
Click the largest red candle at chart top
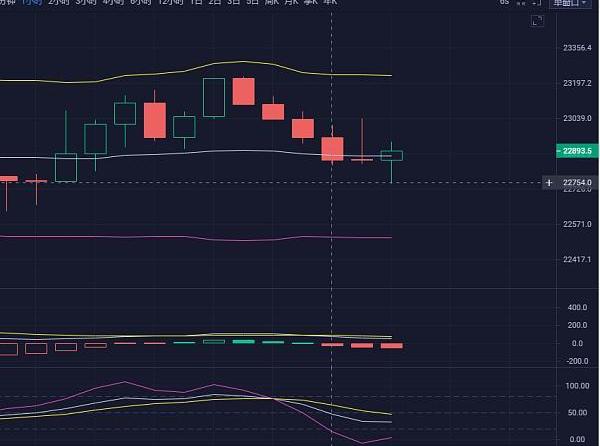click(x=243, y=91)
